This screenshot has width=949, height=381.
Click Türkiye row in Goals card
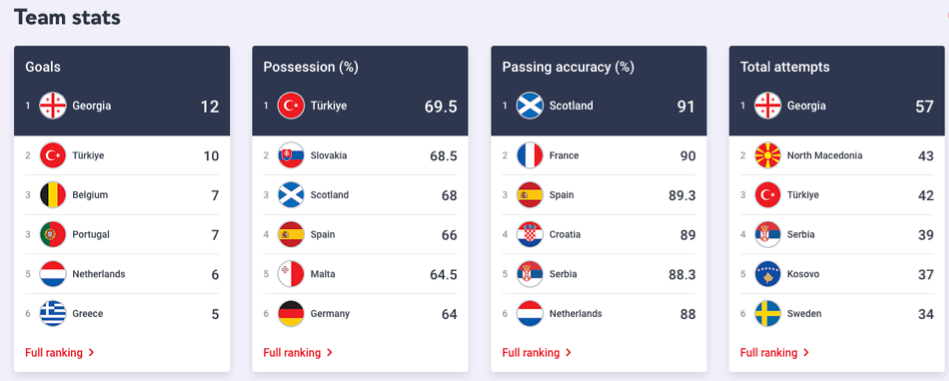122,155
